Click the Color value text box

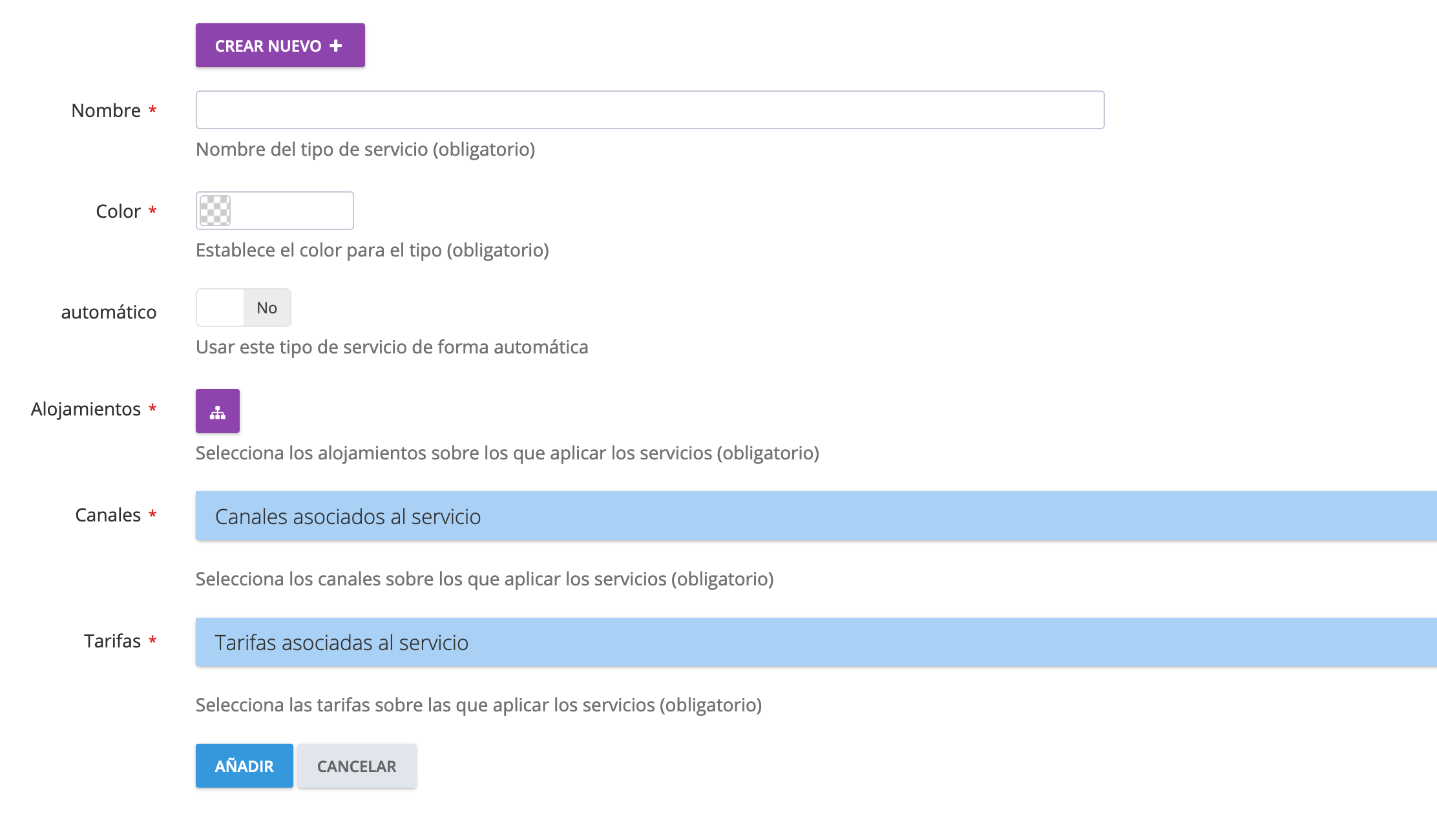pos(291,211)
